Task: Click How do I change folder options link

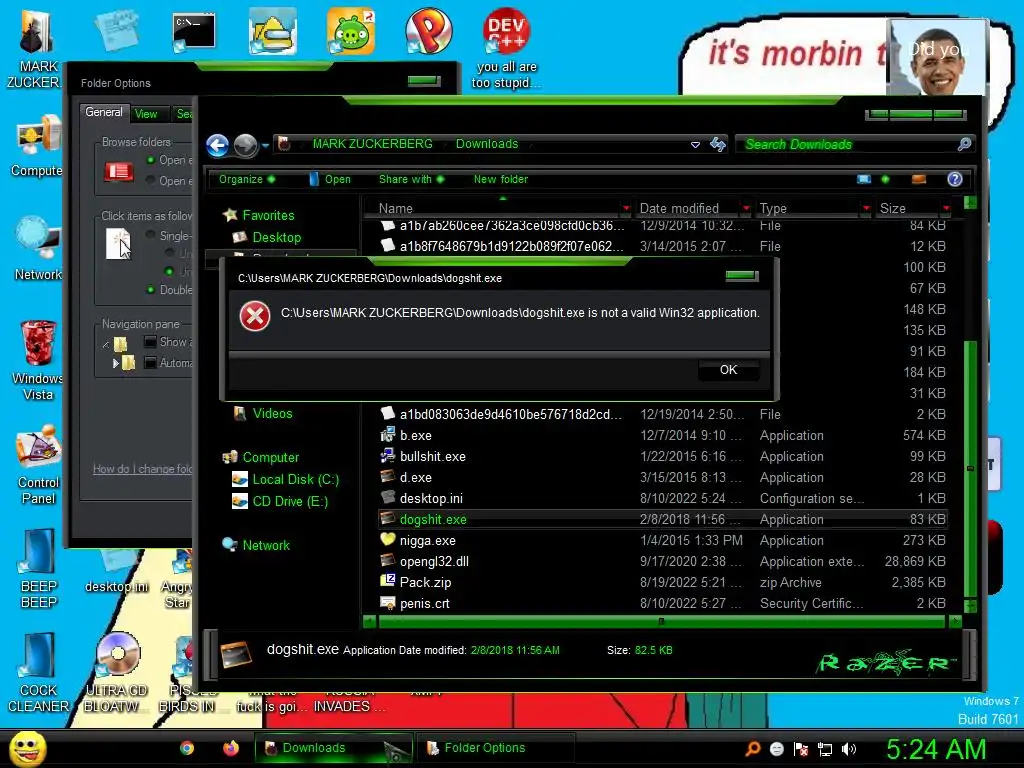Action: [x=142, y=469]
